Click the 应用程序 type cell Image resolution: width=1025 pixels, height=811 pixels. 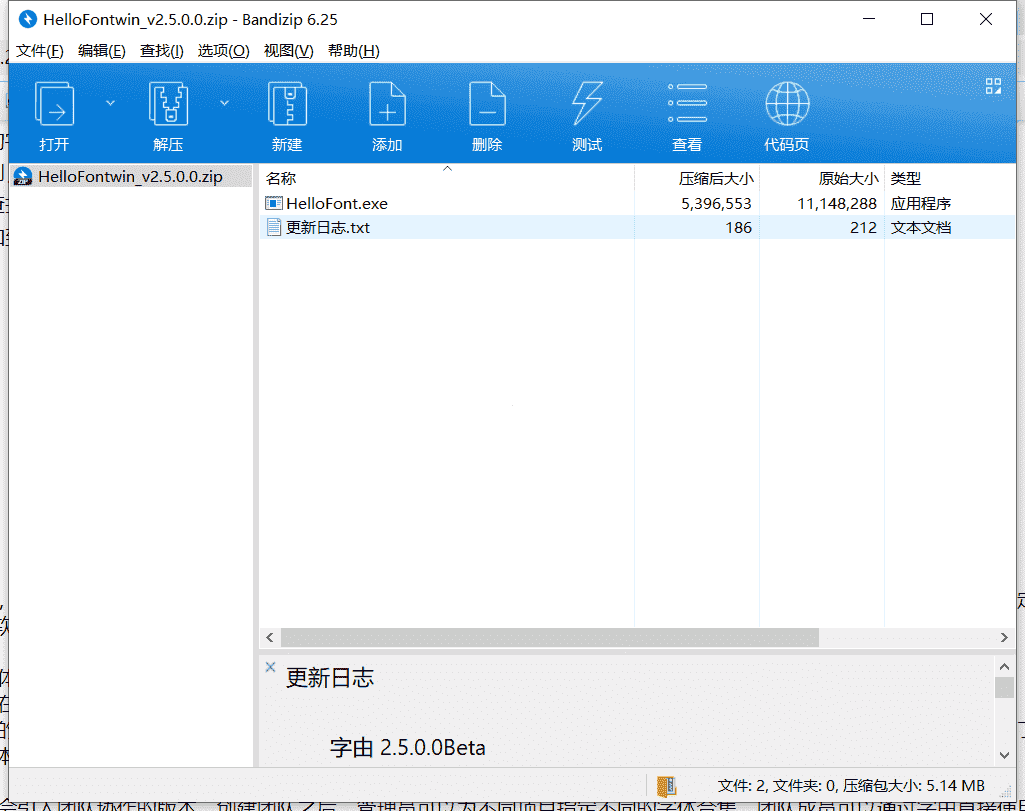pos(920,204)
